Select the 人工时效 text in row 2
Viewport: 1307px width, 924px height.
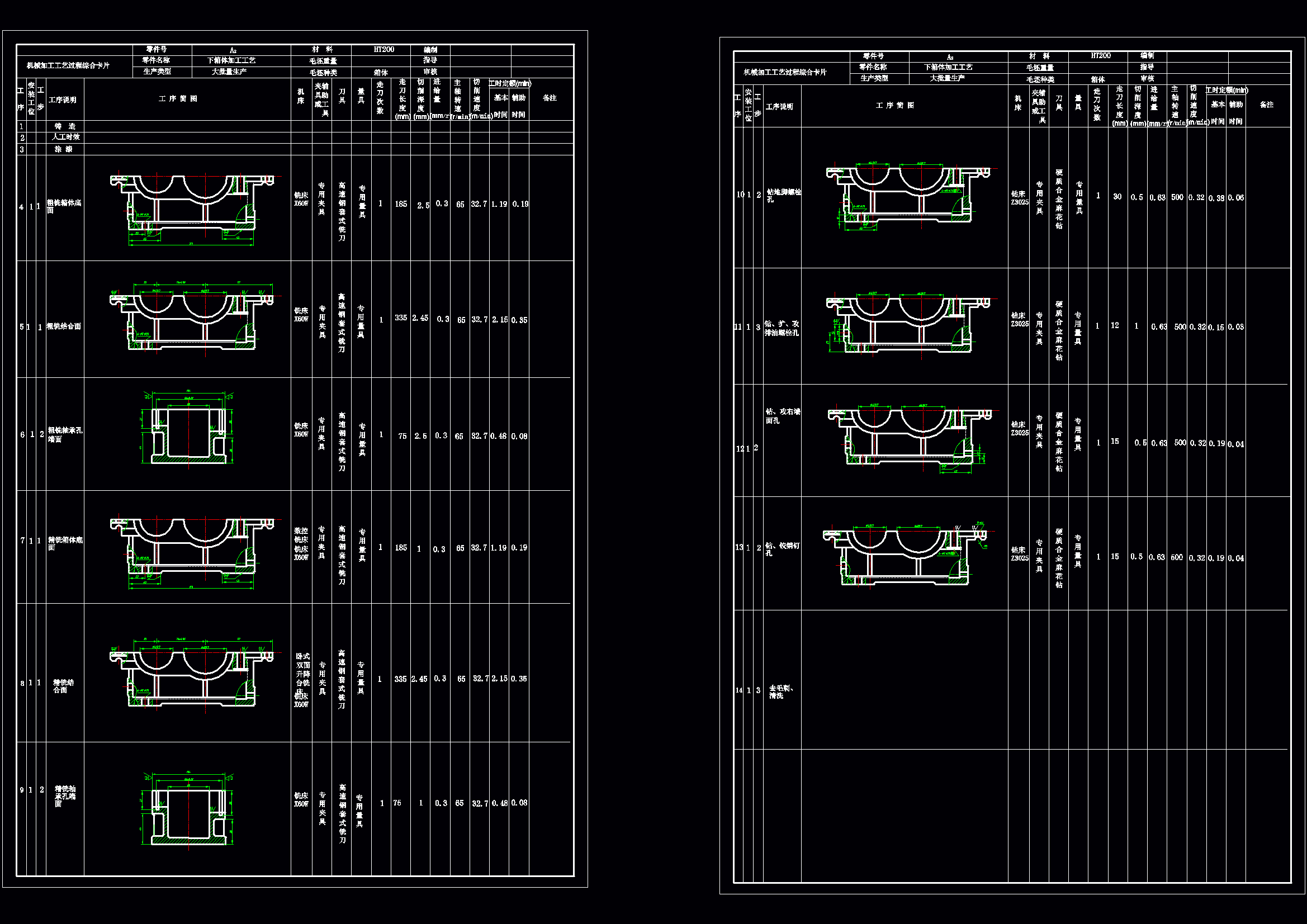tap(66, 137)
